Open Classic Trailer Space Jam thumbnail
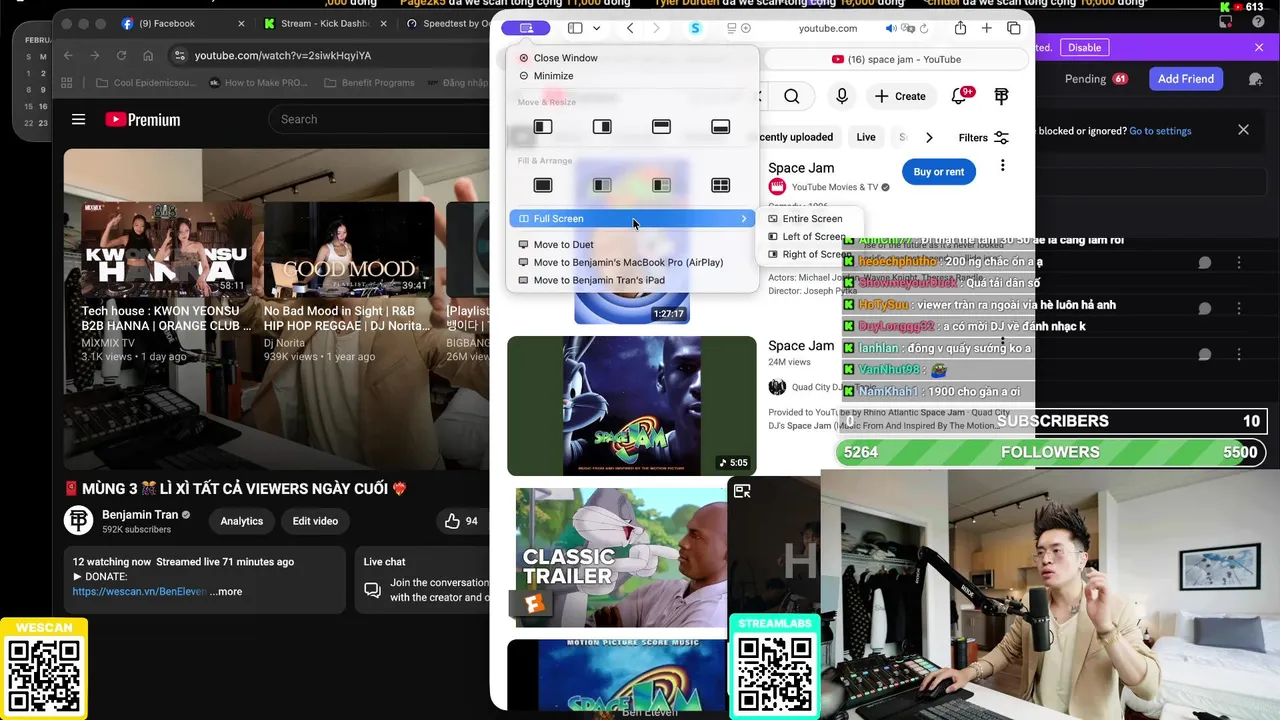The width and height of the screenshot is (1280, 720). tap(622, 558)
